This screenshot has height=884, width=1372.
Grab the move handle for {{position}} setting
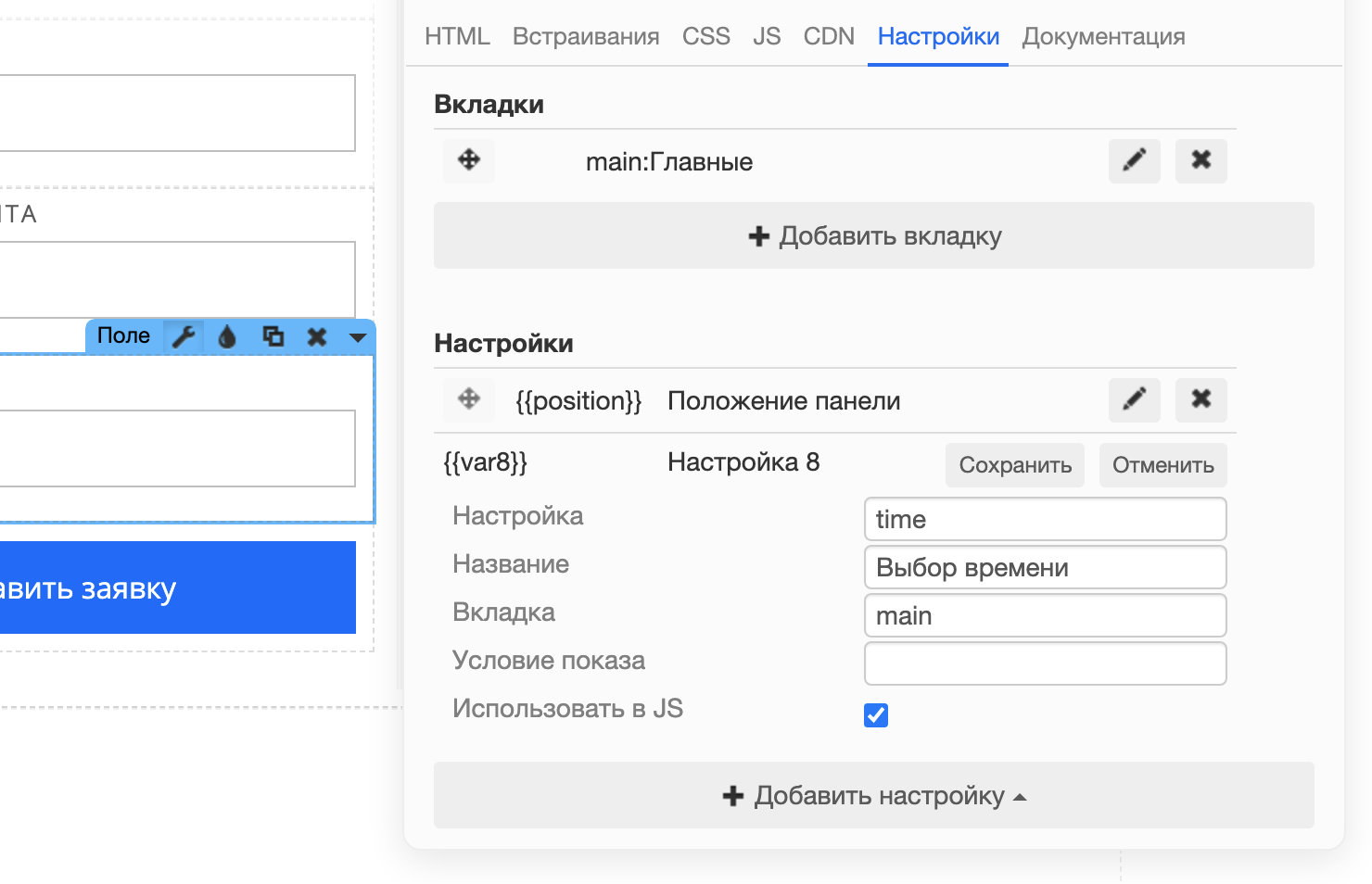coord(469,399)
